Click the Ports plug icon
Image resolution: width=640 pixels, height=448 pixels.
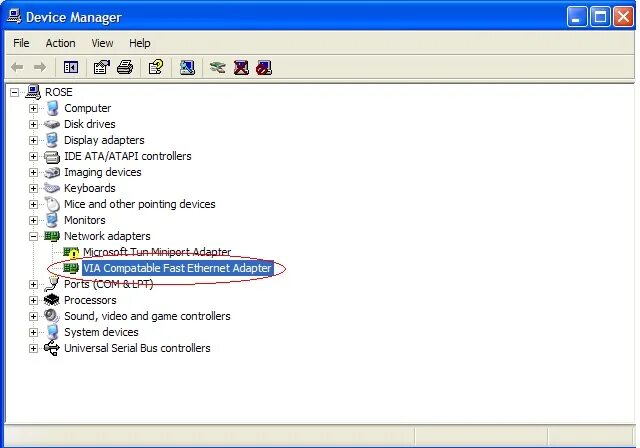52,284
